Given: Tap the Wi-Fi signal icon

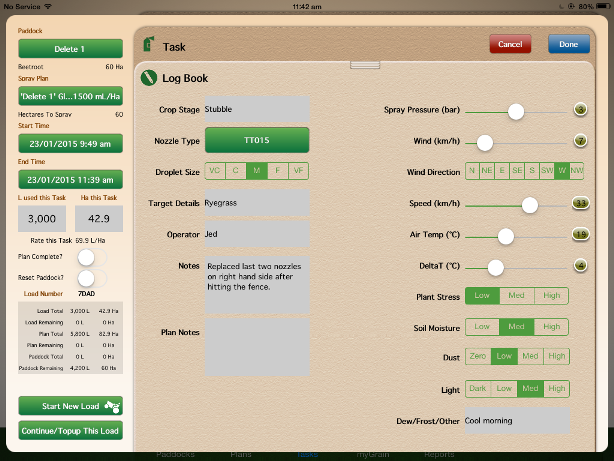Looking at the screenshot, I should pos(58,5).
